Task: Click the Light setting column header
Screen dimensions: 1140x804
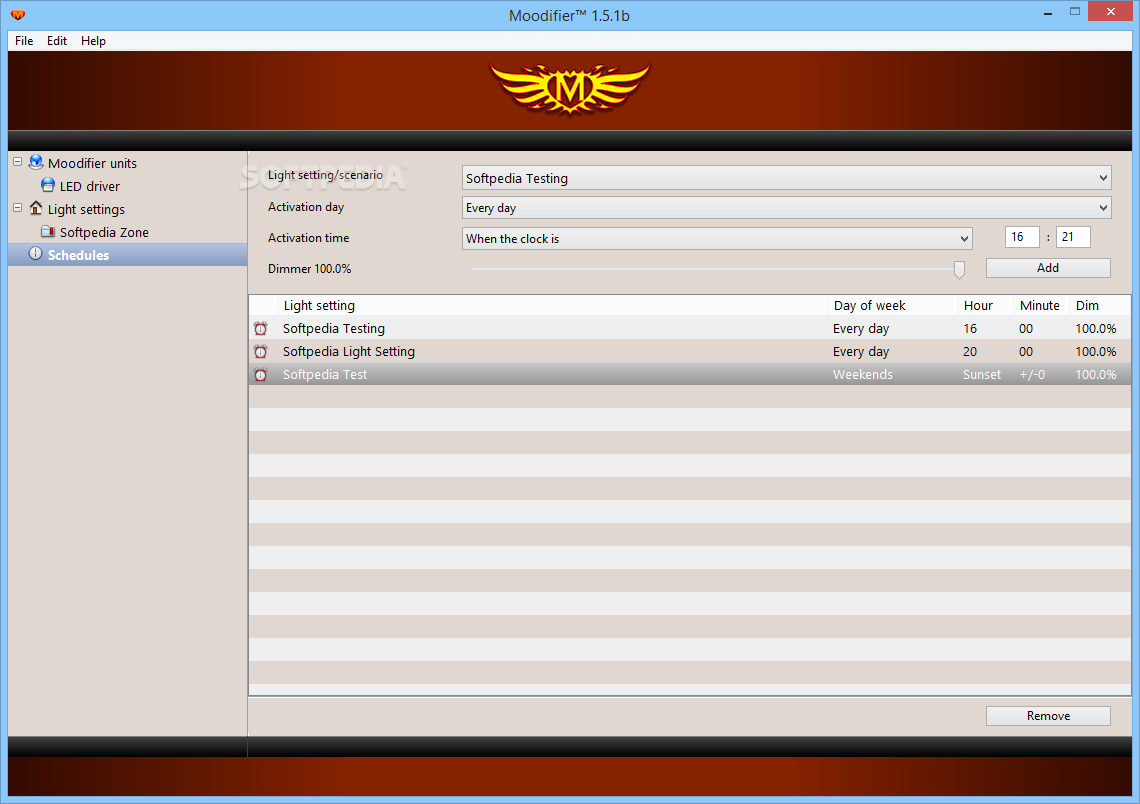Action: tap(553, 305)
